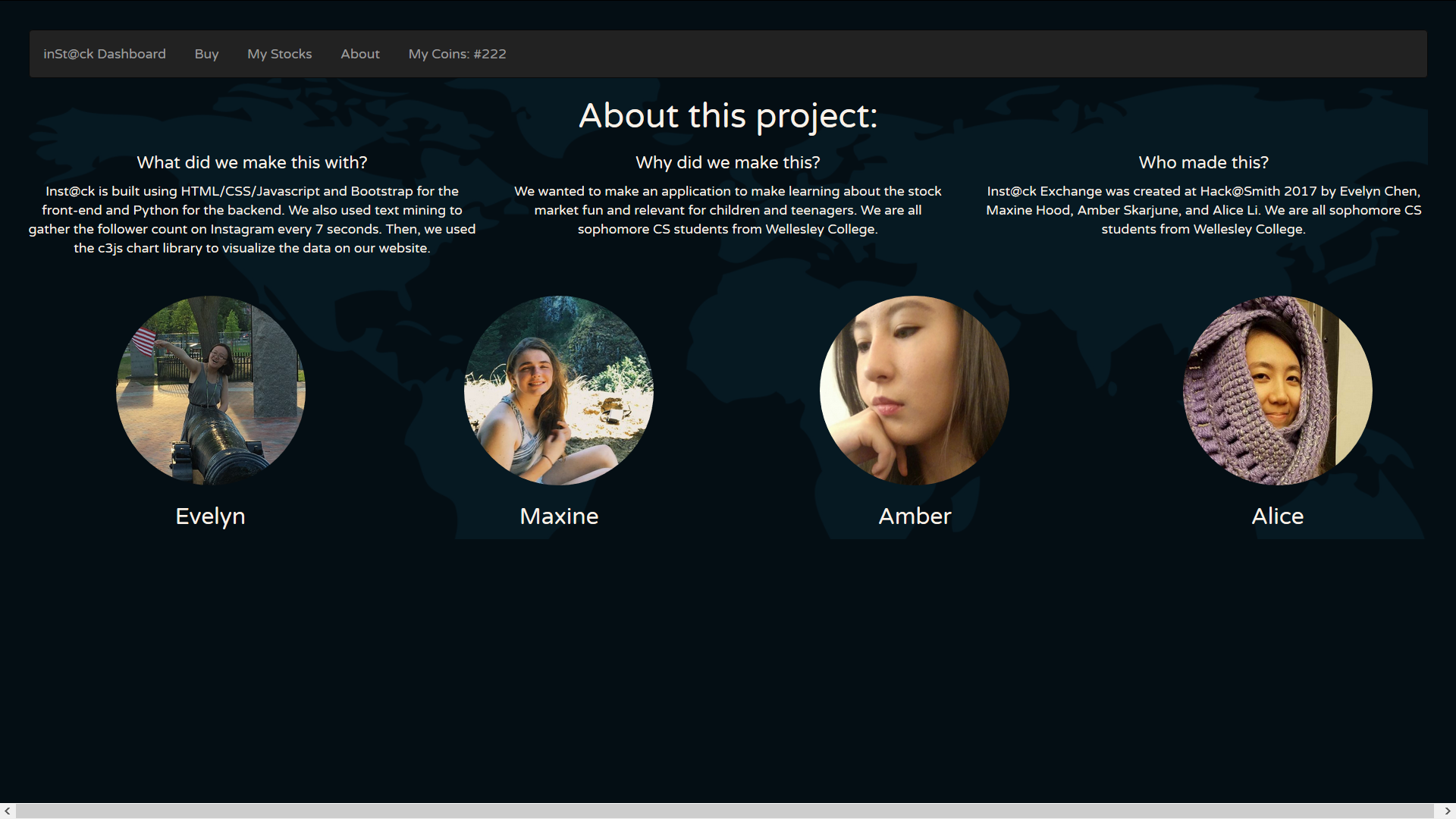This screenshot has width=1456, height=819.
Task: Click the 'Why did we make this?' heading
Action: 728,162
